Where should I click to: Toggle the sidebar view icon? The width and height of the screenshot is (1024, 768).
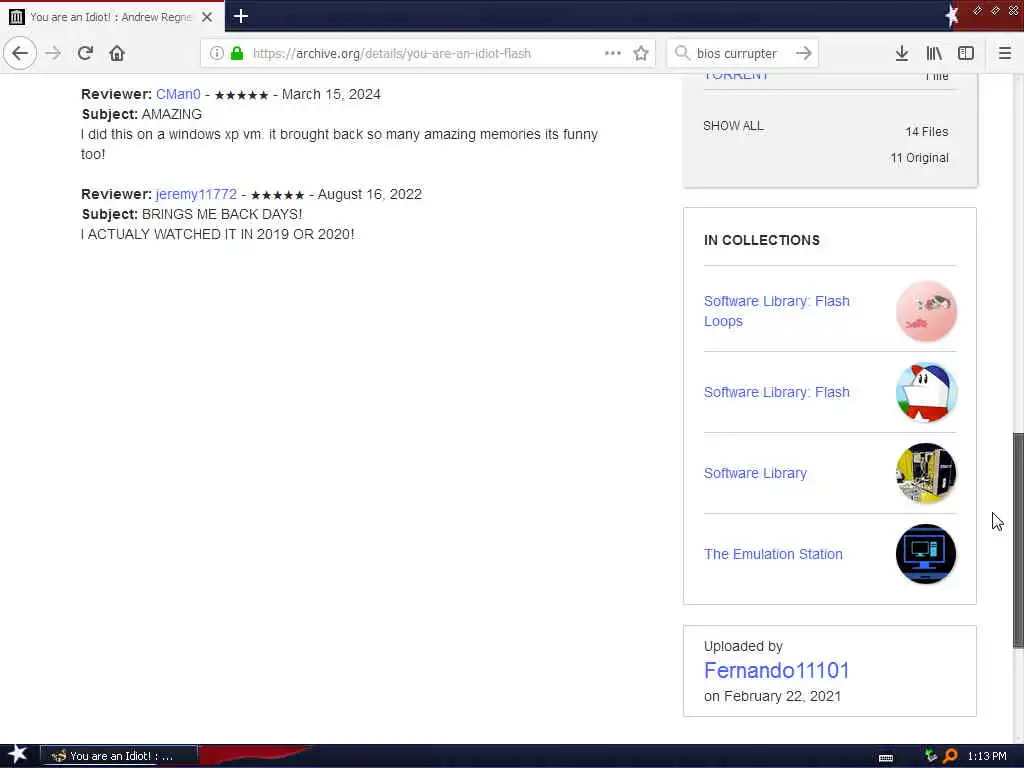(966, 53)
